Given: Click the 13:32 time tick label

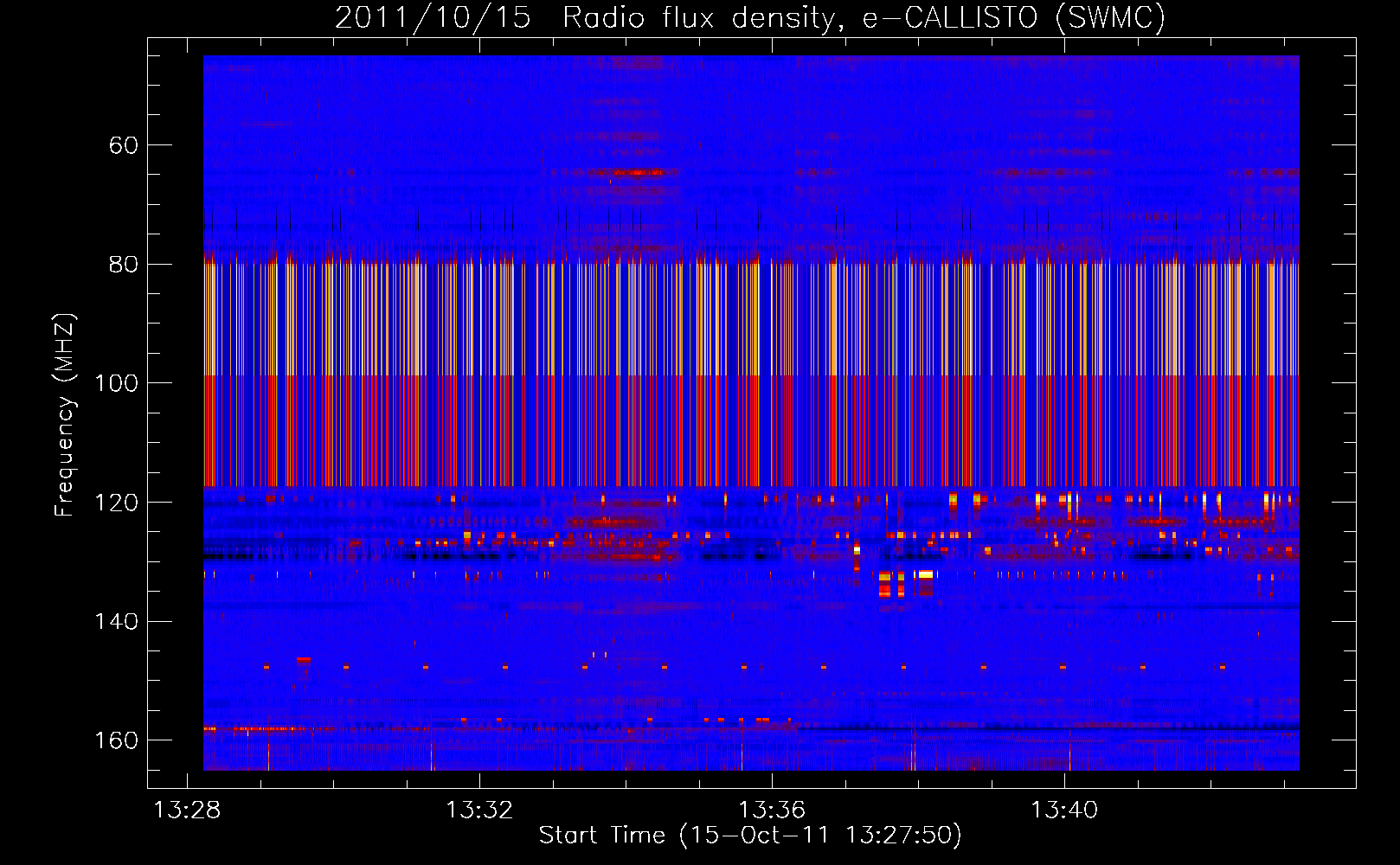Looking at the screenshot, I should tap(479, 811).
